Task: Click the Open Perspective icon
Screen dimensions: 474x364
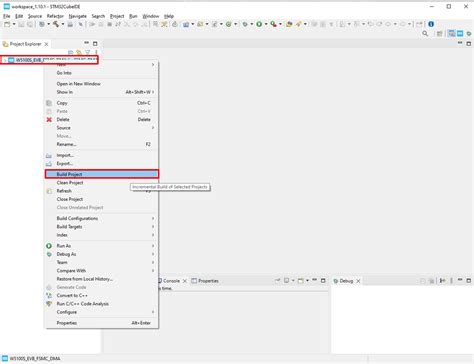Action: [x=439, y=34]
